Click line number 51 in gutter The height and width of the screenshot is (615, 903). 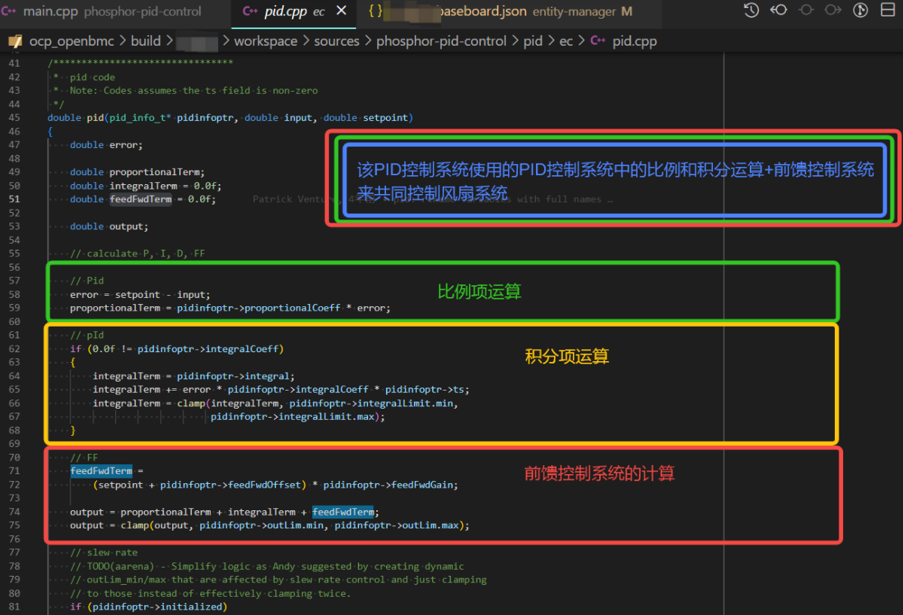pos(14,199)
